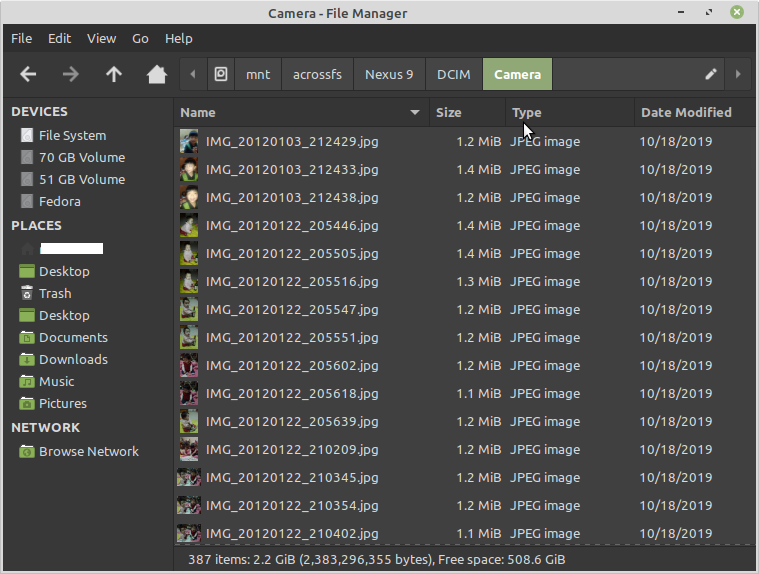Open the Fedora volume in Devices

60,201
